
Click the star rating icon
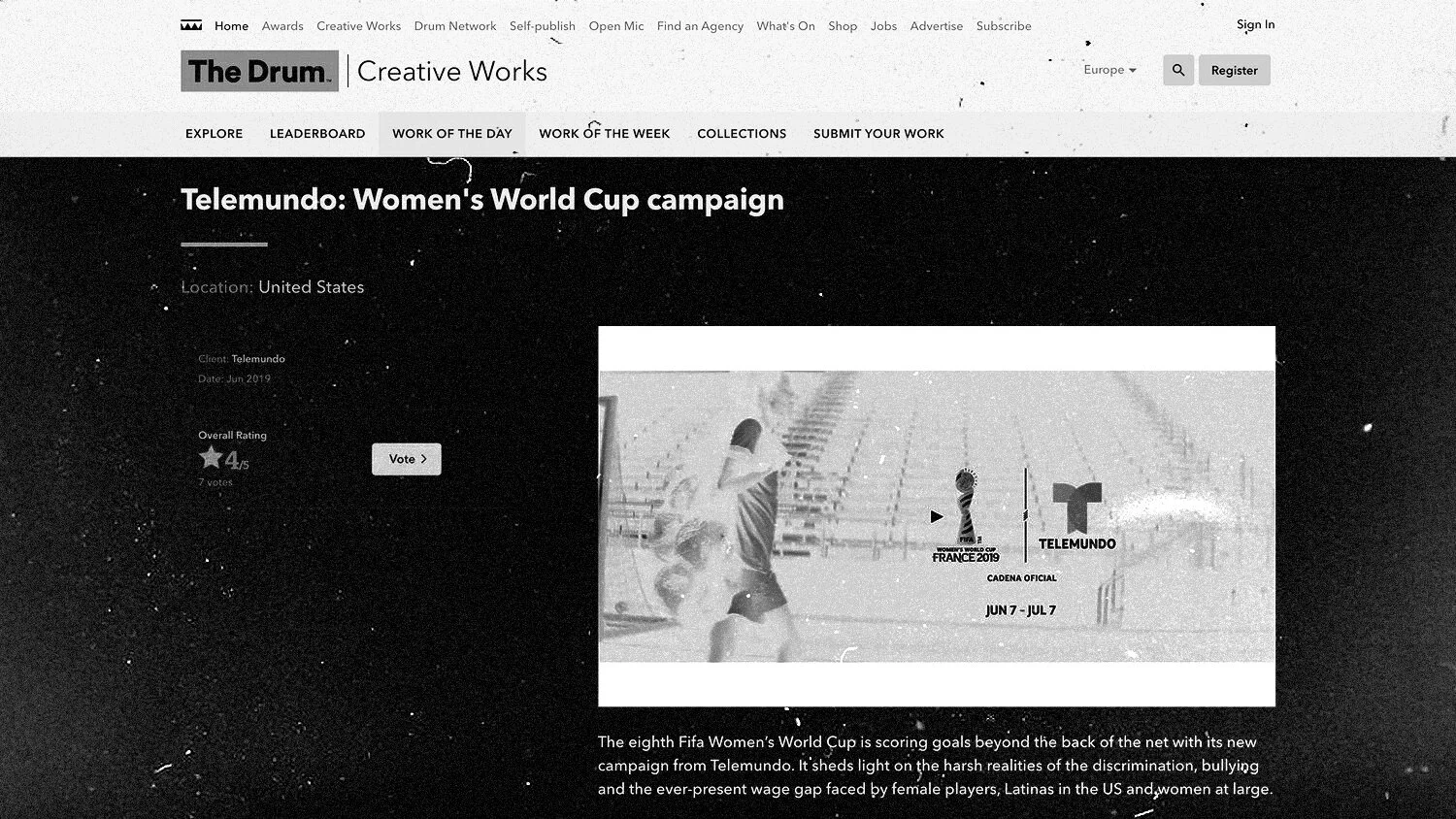211,457
